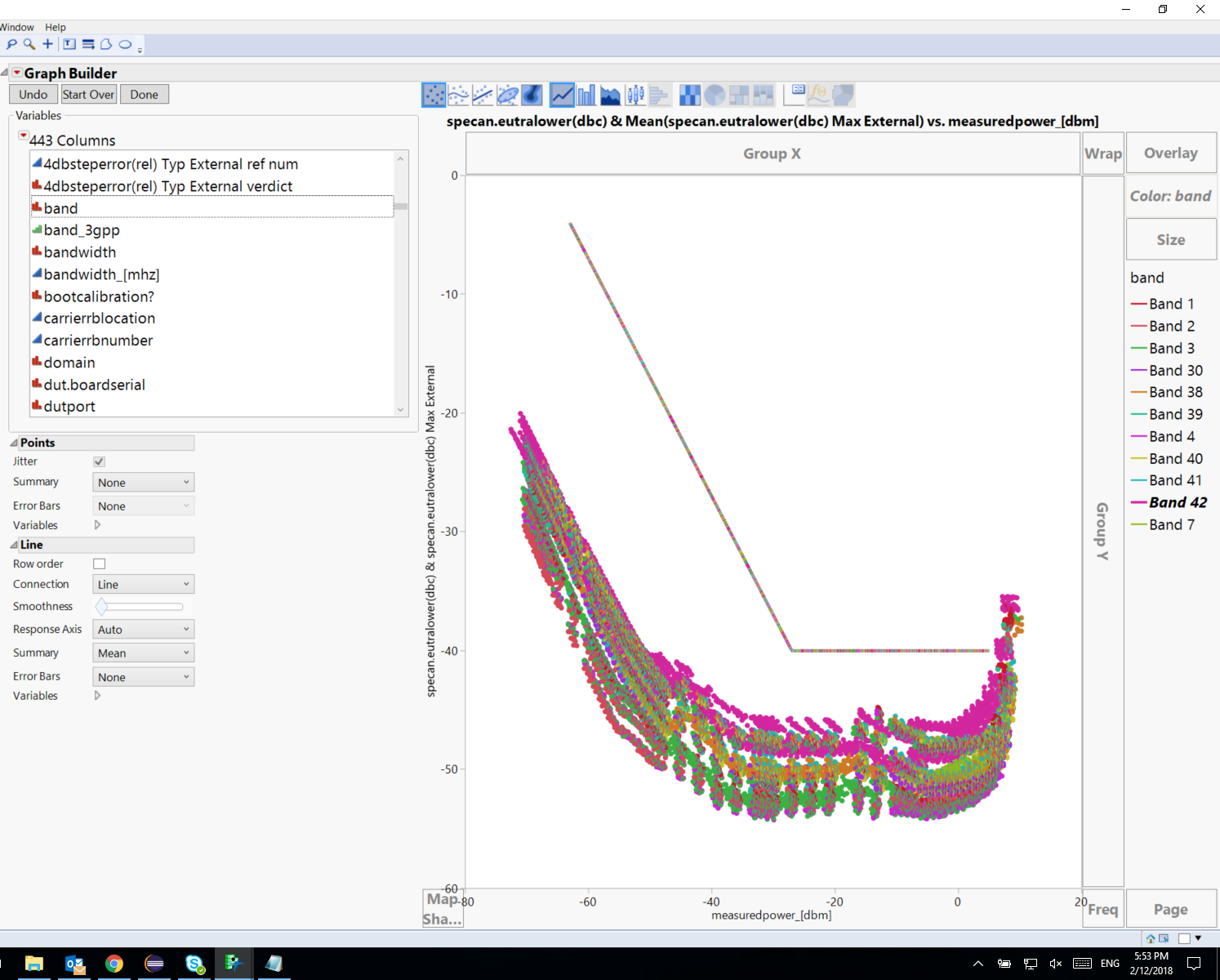Enable the Row order checkbox under Line

point(99,563)
